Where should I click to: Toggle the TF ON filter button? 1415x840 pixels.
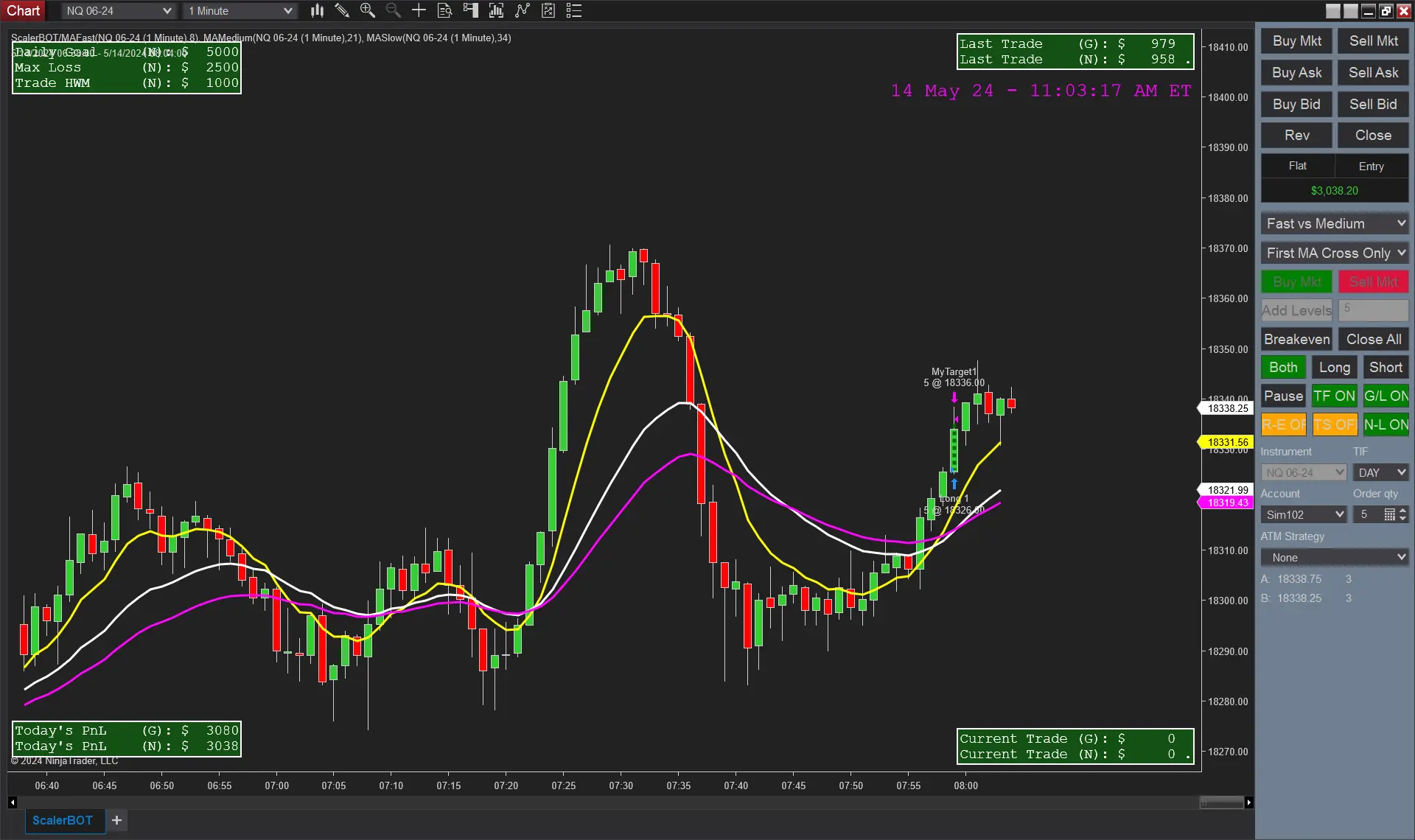click(x=1334, y=396)
